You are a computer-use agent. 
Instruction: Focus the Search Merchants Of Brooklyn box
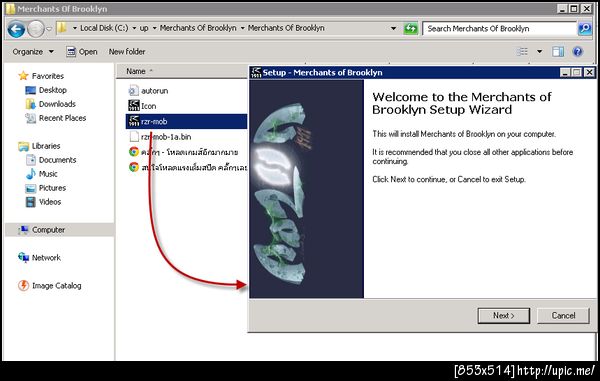click(499, 29)
